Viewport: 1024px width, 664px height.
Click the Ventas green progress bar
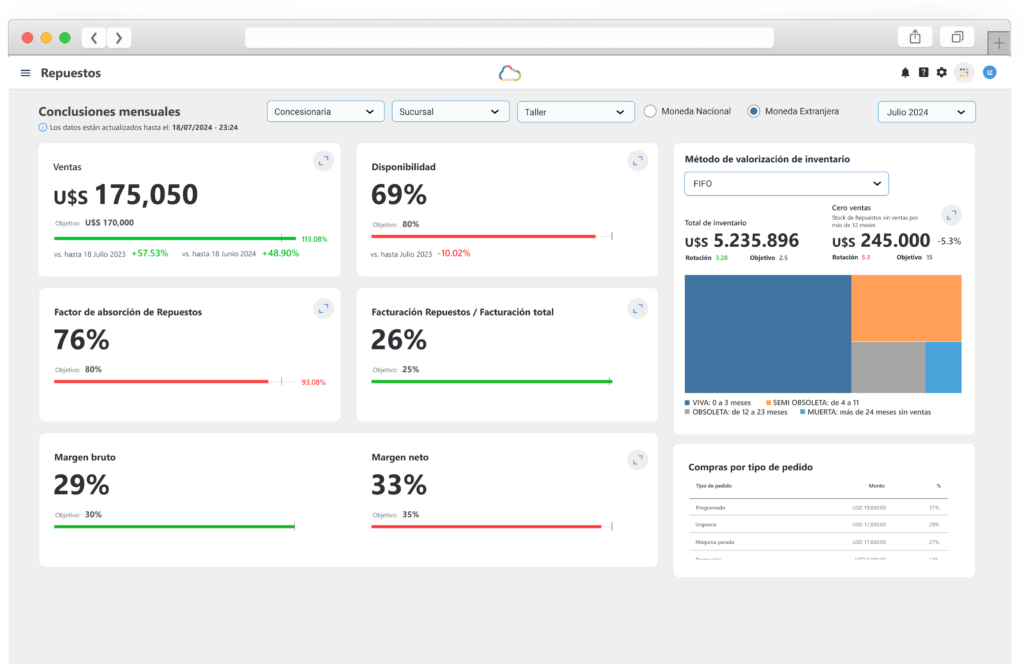[175, 238]
